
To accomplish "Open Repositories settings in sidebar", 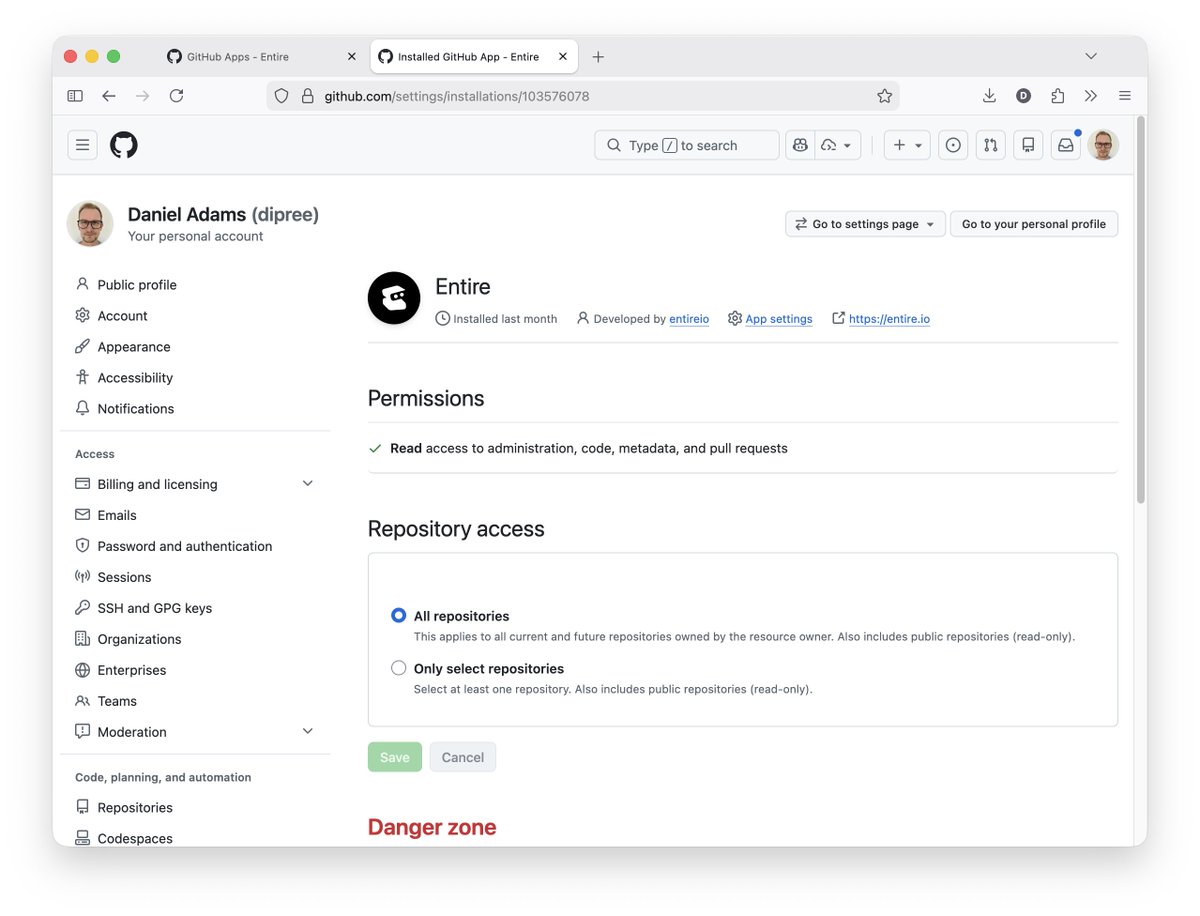I will pyautogui.click(x=135, y=808).
